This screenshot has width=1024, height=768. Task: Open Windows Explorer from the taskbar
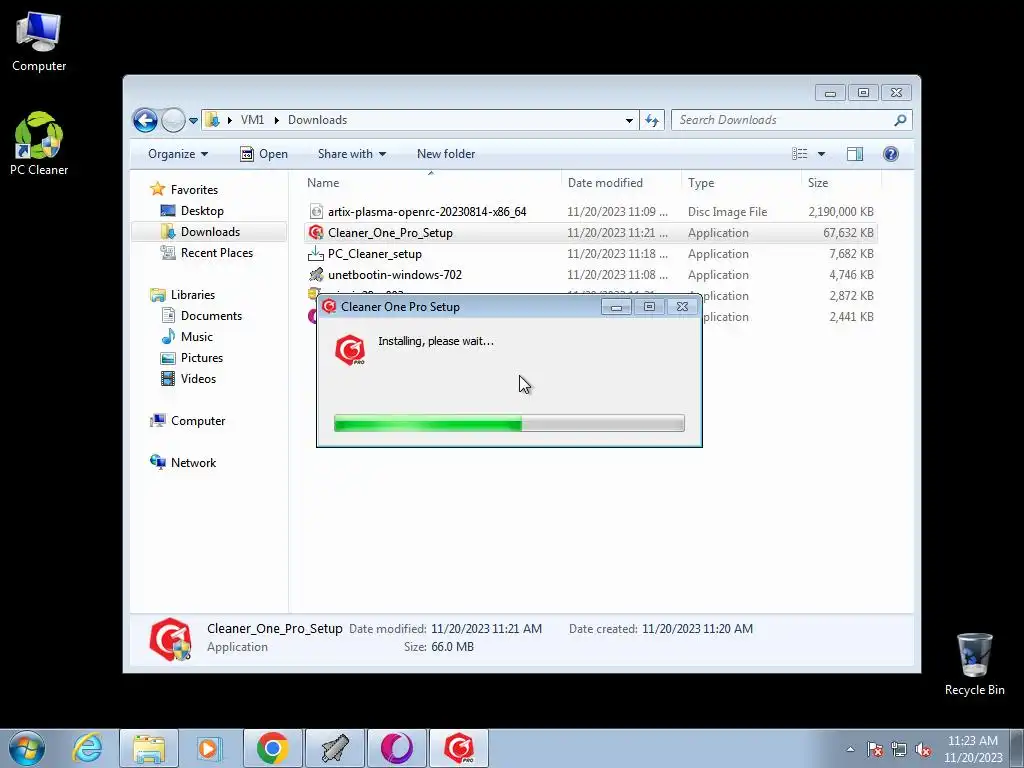(x=149, y=748)
